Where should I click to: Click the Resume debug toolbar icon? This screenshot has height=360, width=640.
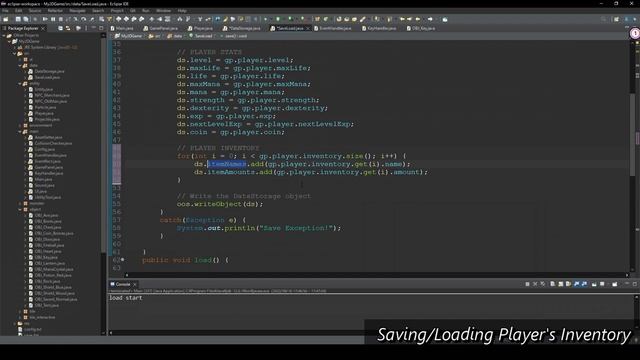point(45,19)
